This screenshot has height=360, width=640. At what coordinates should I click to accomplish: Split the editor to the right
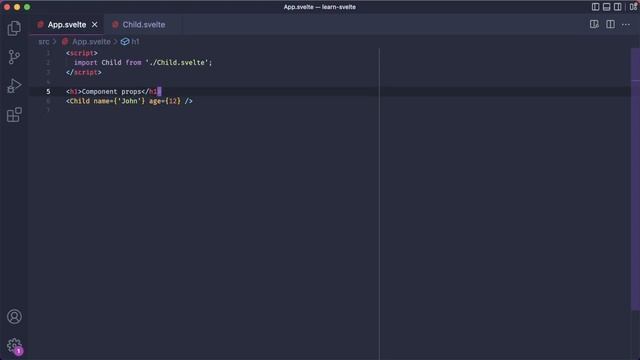click(610, 24)
